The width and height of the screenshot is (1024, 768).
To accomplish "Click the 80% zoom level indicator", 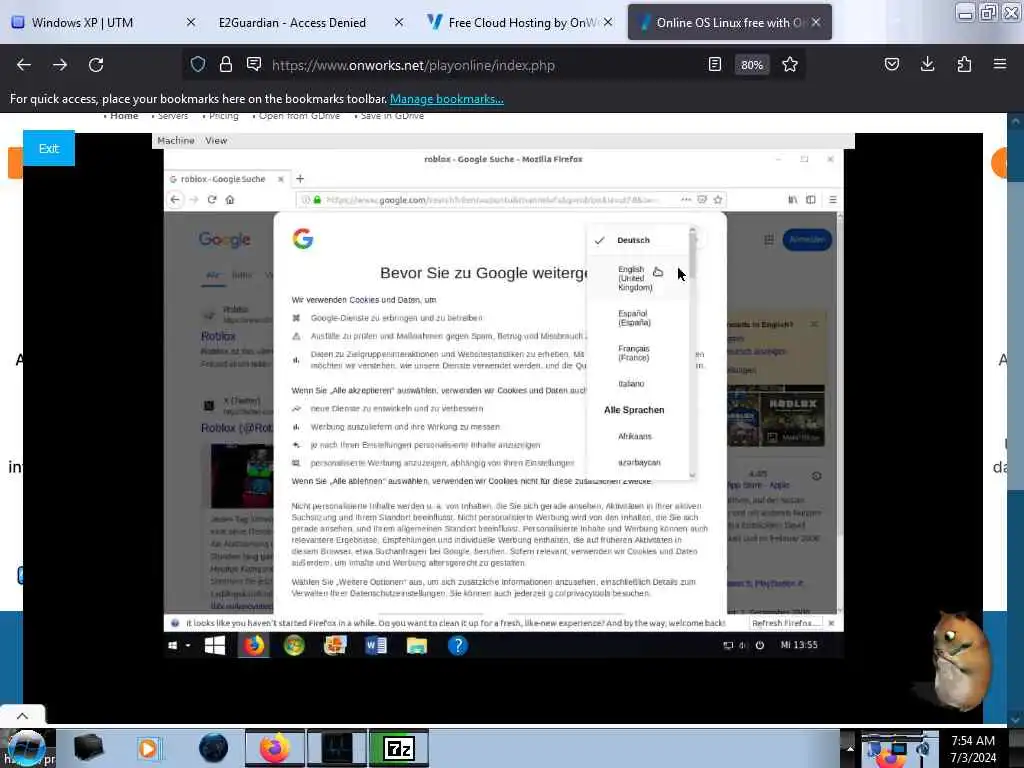I will [752, 65].
